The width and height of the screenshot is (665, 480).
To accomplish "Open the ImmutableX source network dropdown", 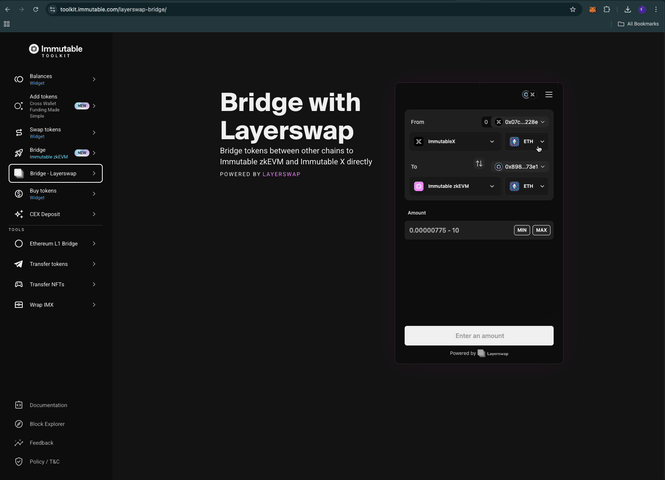I will click(455, 142).
